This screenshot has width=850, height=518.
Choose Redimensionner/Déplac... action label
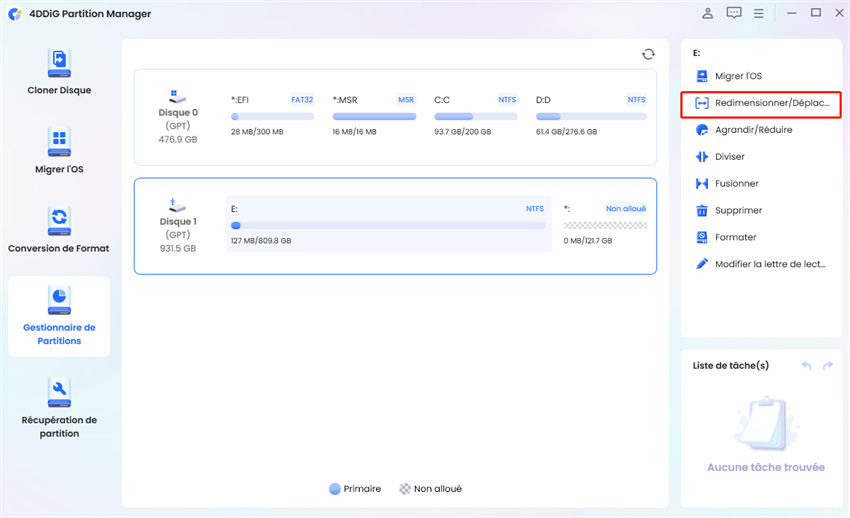[x=772, y=103]
